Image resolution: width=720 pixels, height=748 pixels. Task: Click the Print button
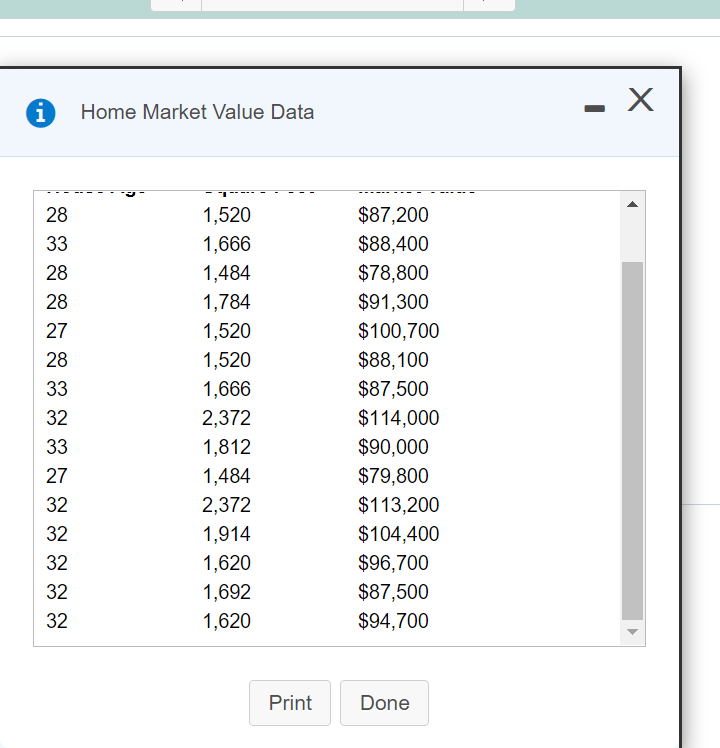coord(290,703)
